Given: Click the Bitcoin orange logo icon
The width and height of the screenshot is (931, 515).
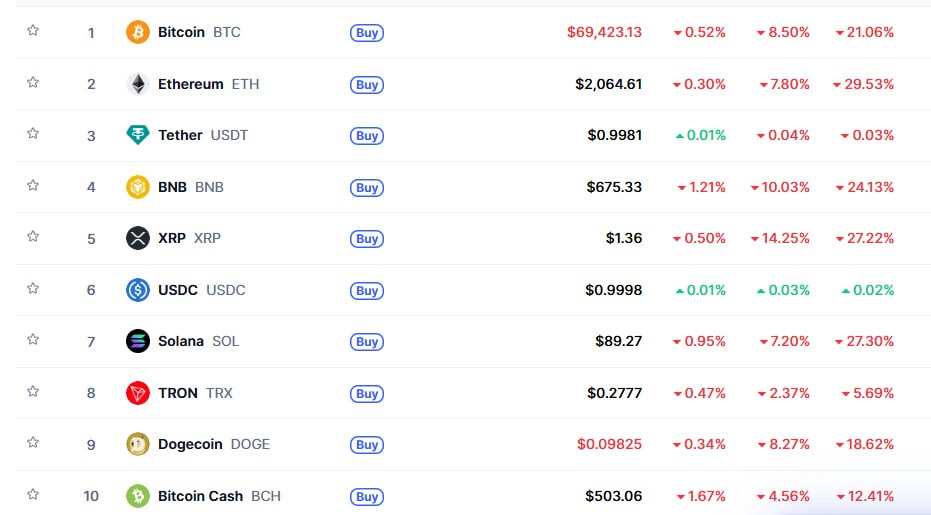Looking at the screenshot, I should 138,32.
